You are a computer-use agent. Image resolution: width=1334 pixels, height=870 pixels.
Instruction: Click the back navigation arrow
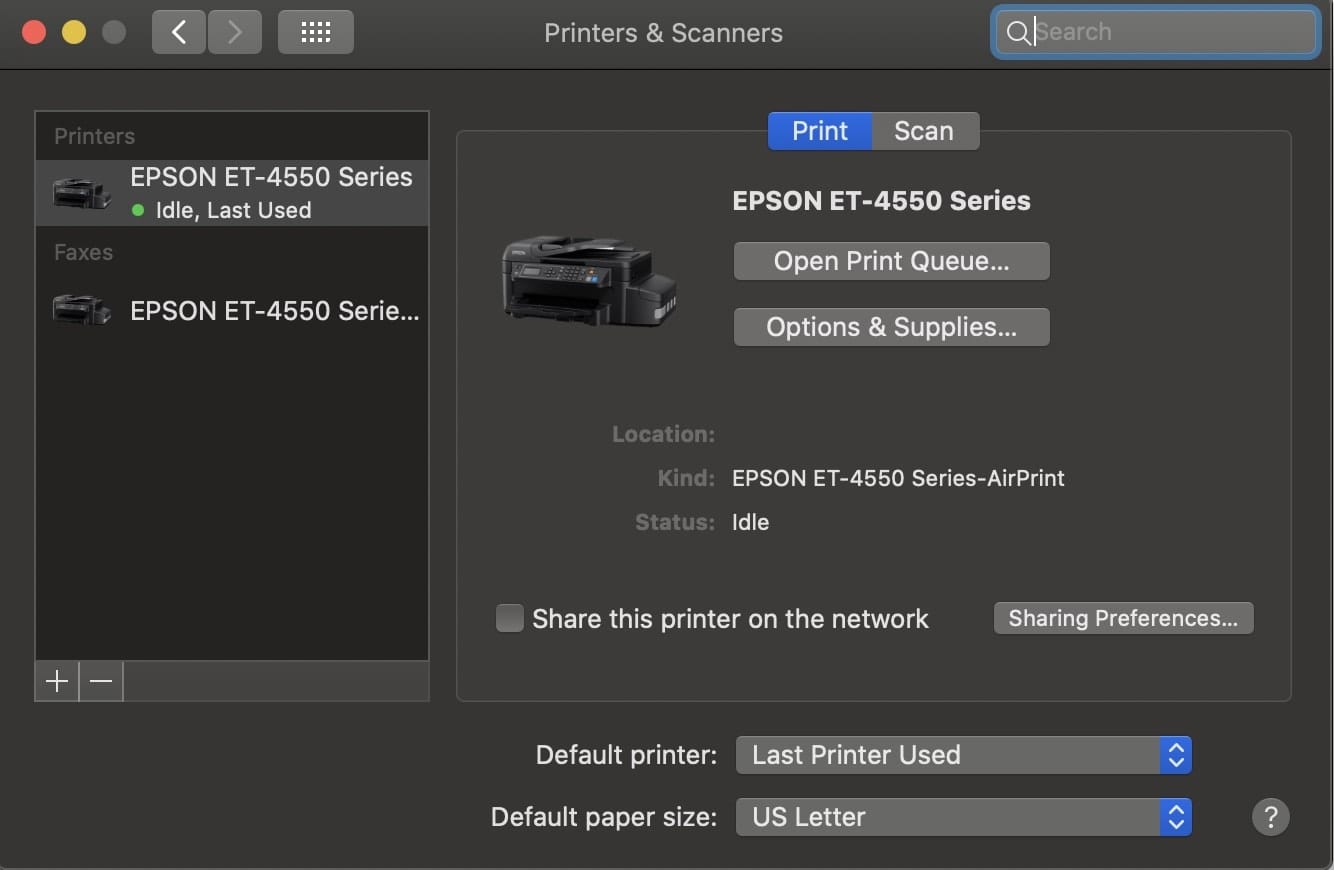[x=179, y=32]
